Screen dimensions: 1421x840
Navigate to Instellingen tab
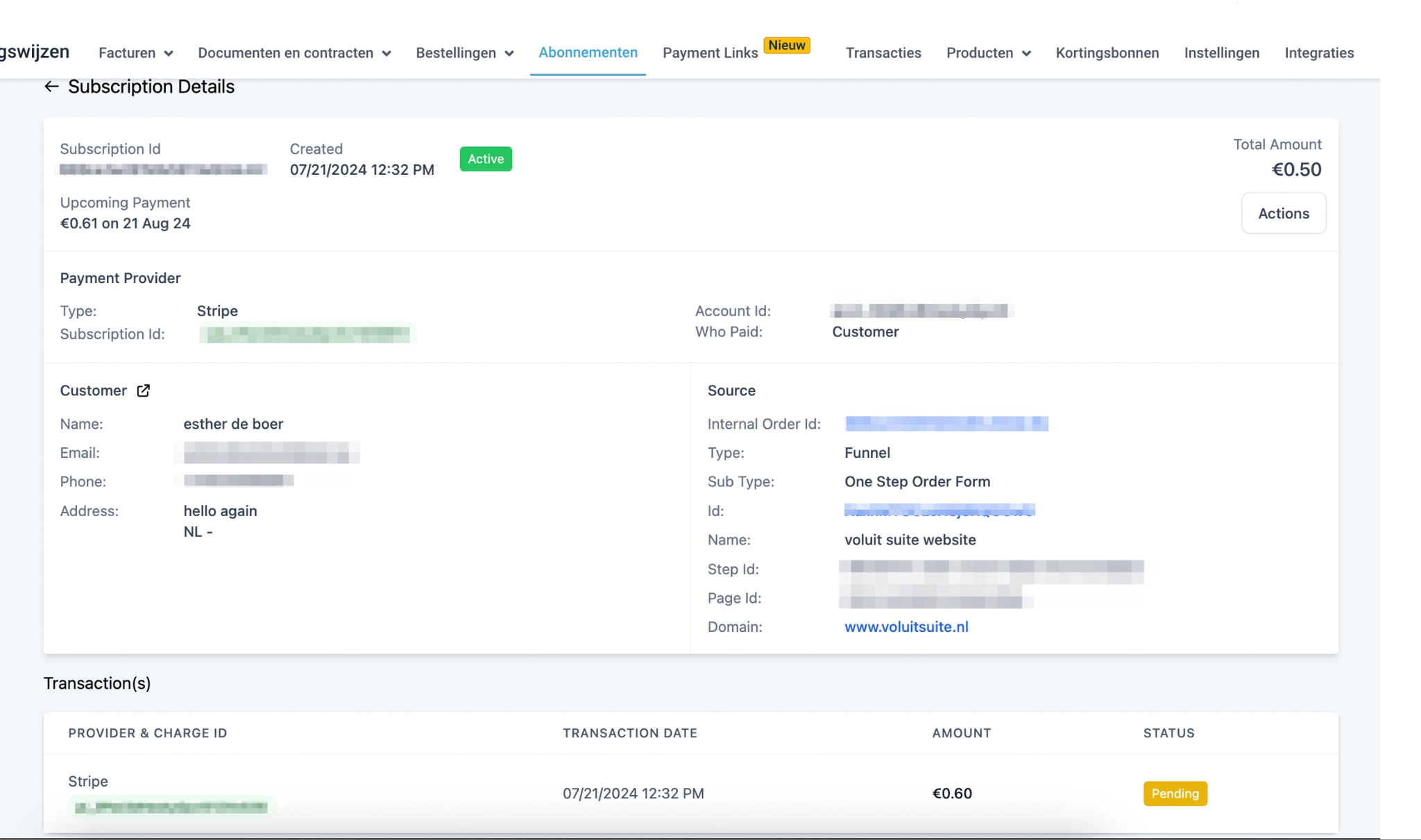[1221, 53]
